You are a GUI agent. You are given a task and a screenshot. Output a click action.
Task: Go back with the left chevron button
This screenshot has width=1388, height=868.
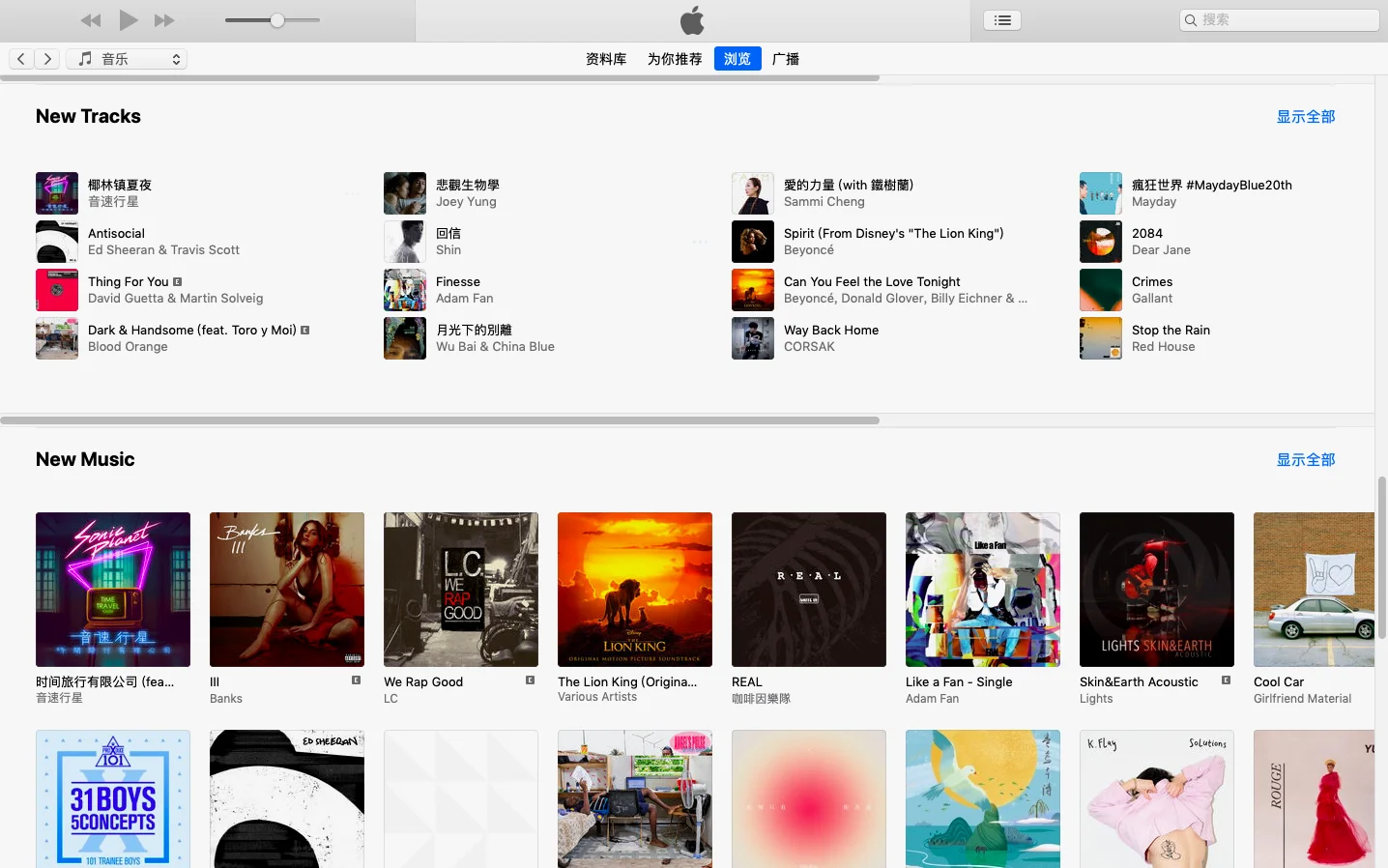[x=21, y=59]
